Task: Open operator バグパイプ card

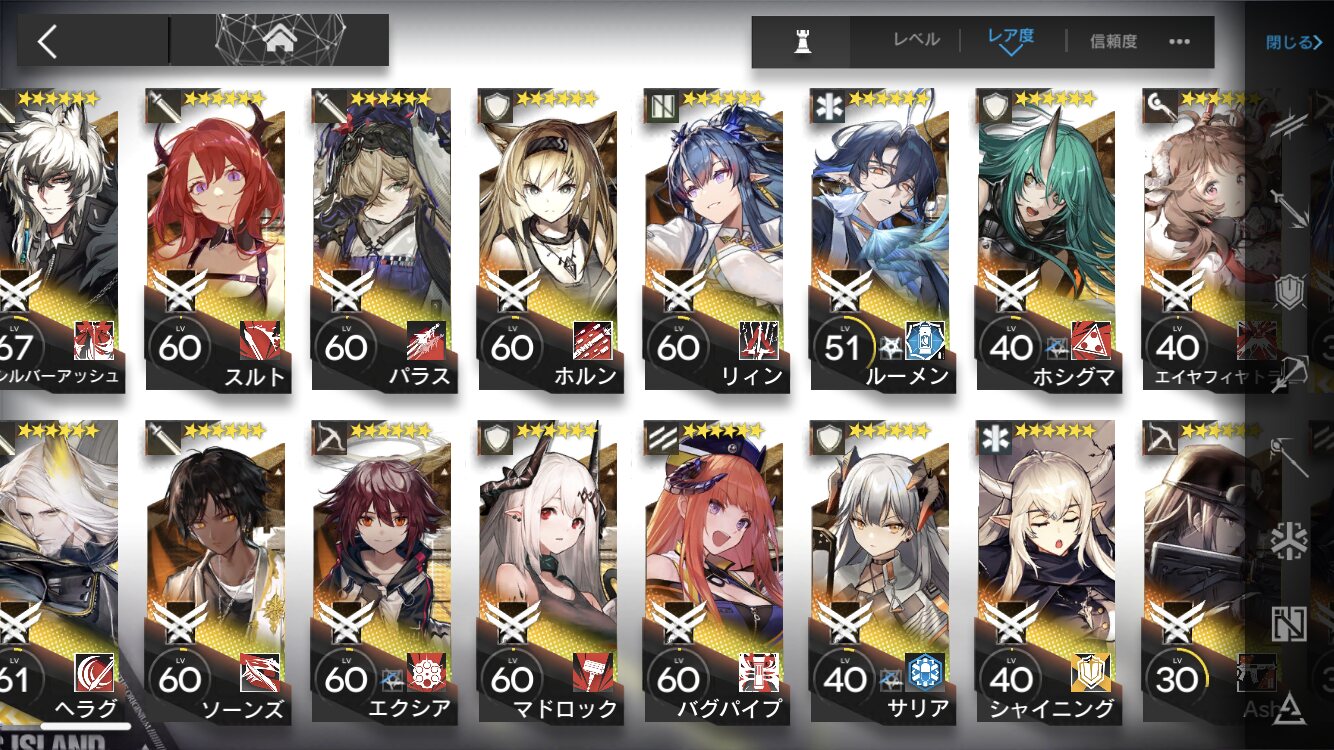Action: click(714, 571)
